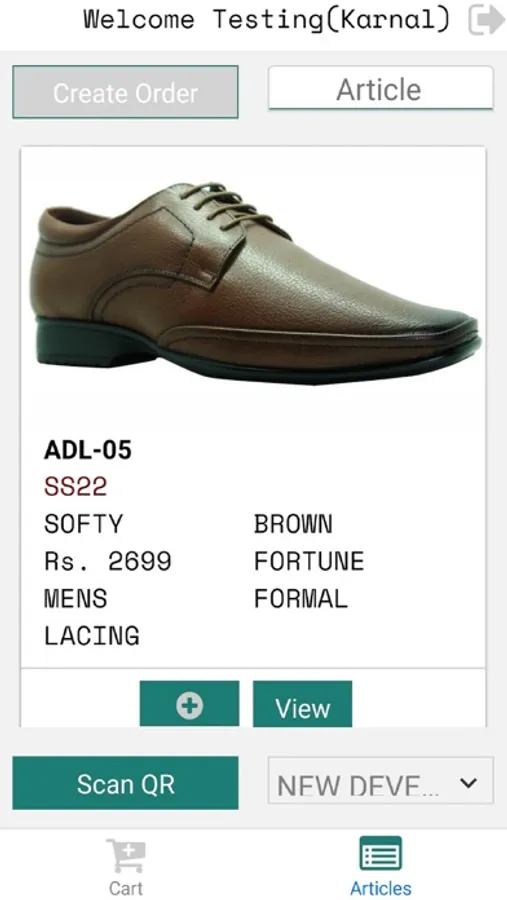Tap the logout arrow icon

pos(486,20)
